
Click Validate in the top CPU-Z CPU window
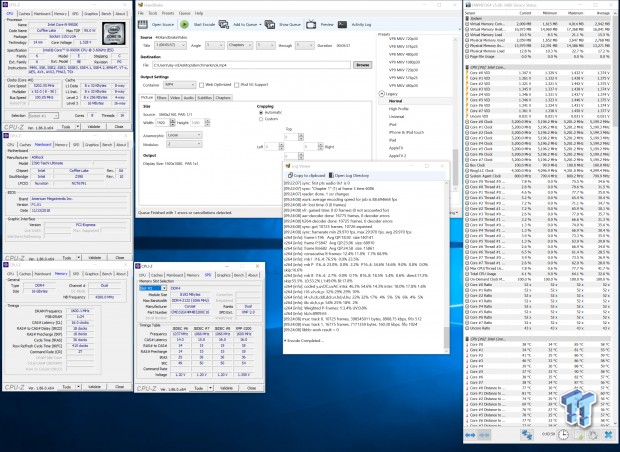click(x=94, y=127)
